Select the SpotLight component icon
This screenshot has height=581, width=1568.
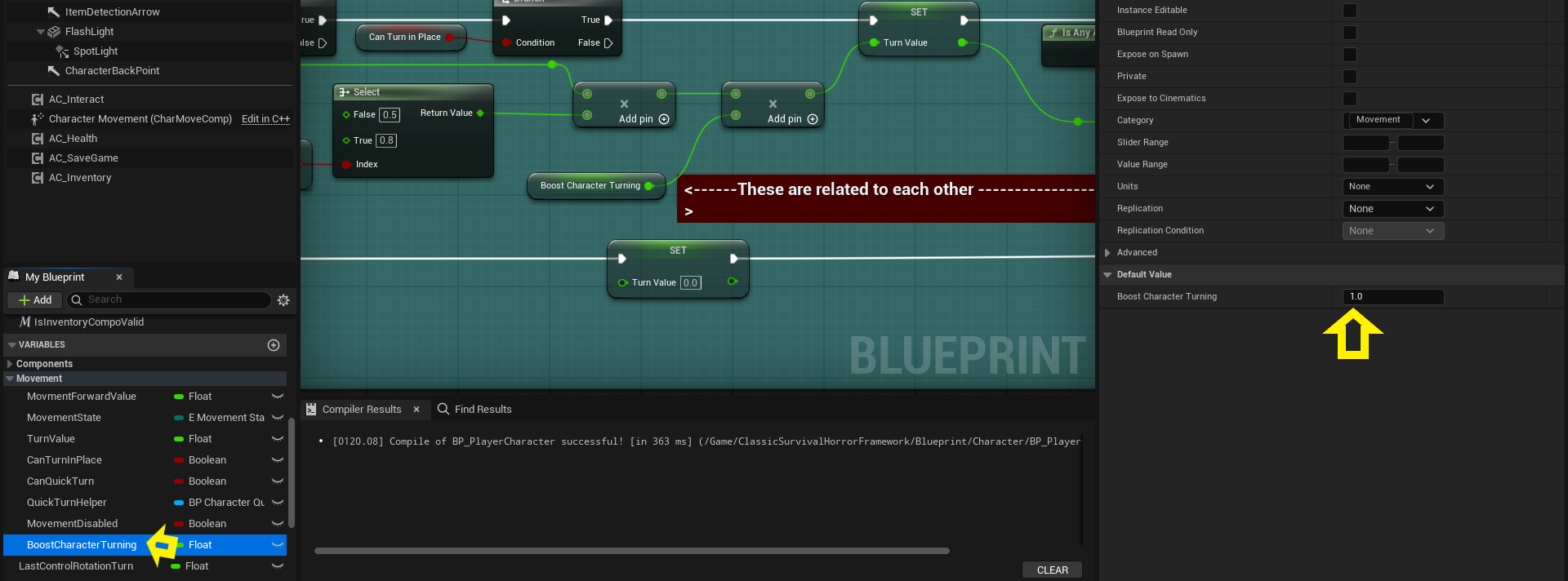62,51
